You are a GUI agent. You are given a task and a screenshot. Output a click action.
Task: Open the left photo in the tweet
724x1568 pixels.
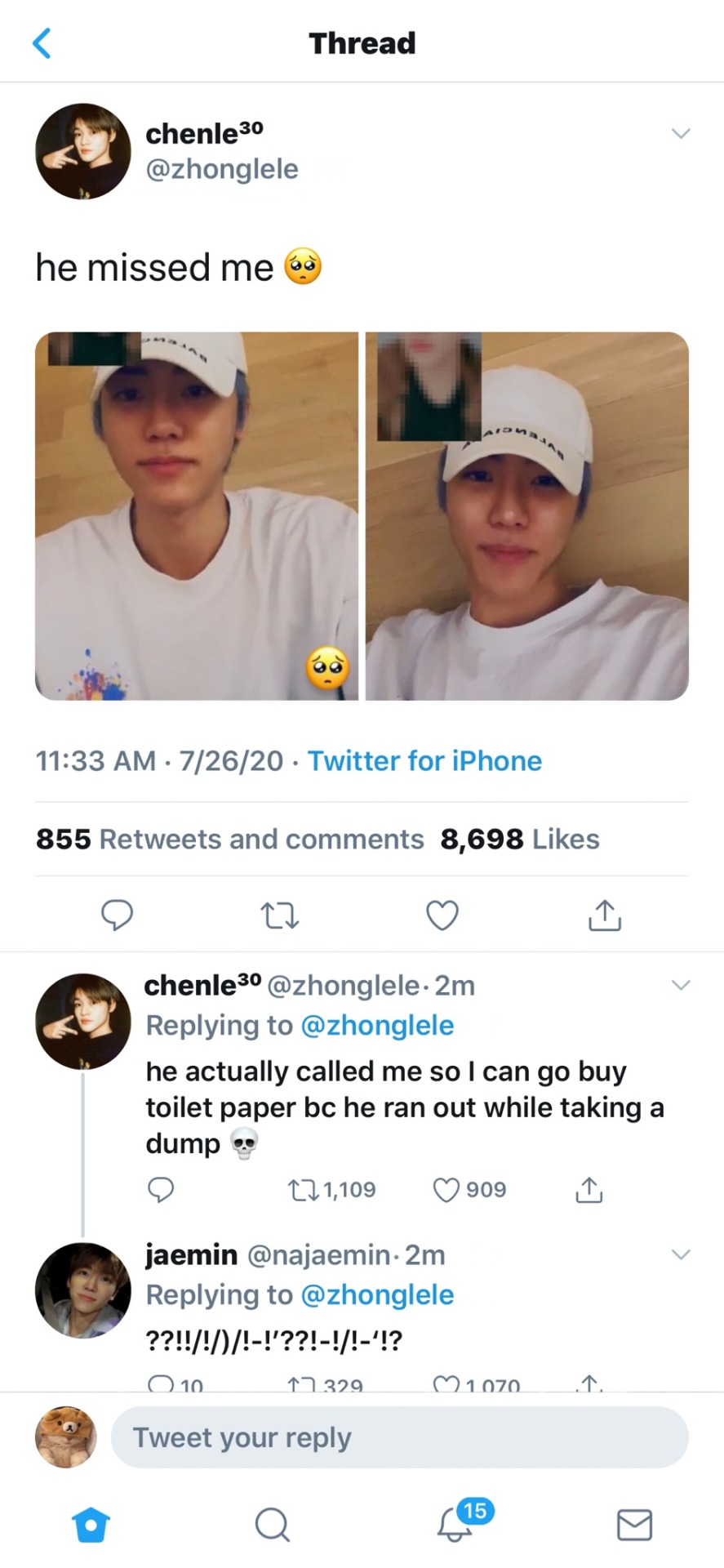(x=197, y=516)
